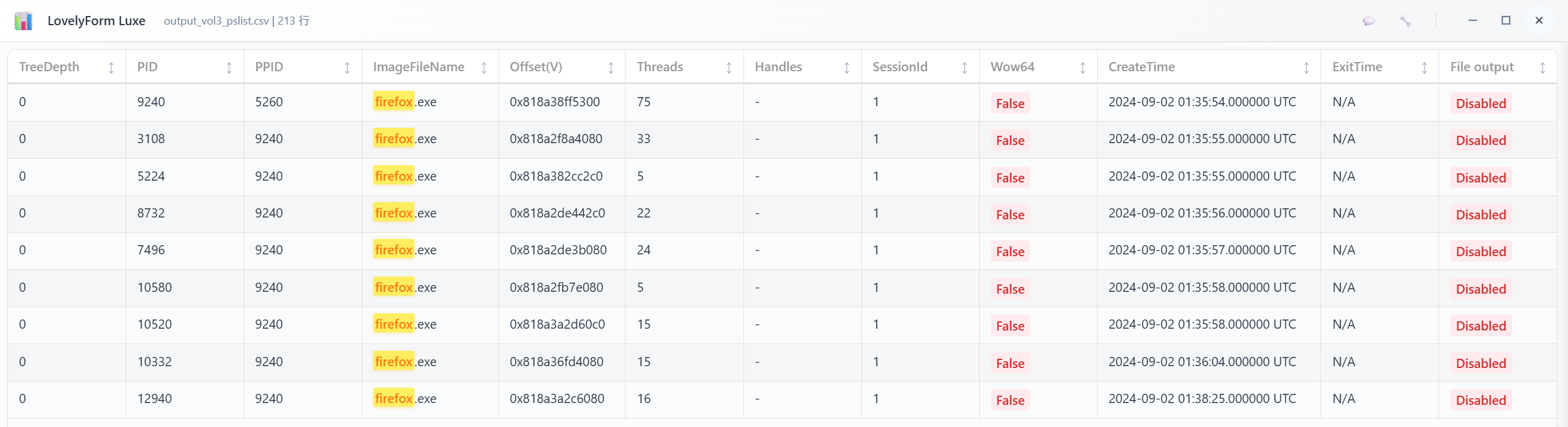Click Disabled badge for PID 9240 row
1568x427 pixels.
point(1480,103)
